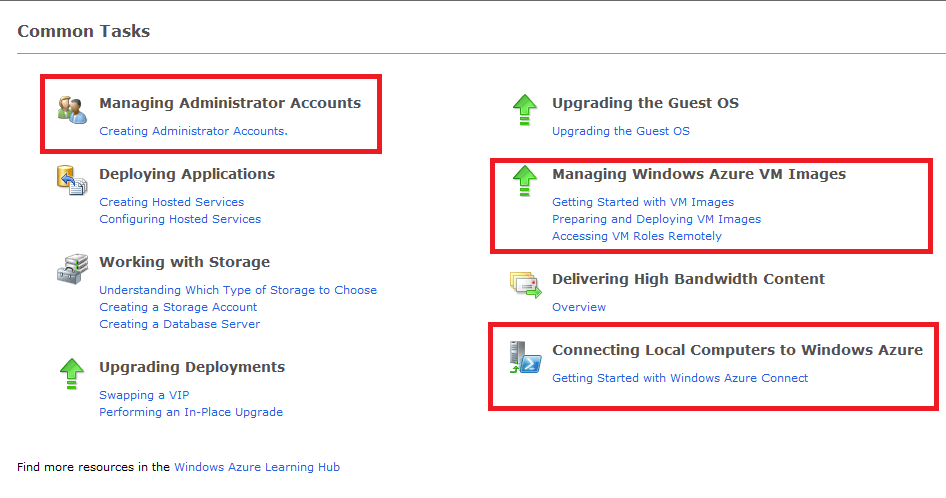Image resolution: width=946 pixels, height=498 pixels.
Task: Open Performing an In-Place Upgrade link
Action: (x=191, y=412)
